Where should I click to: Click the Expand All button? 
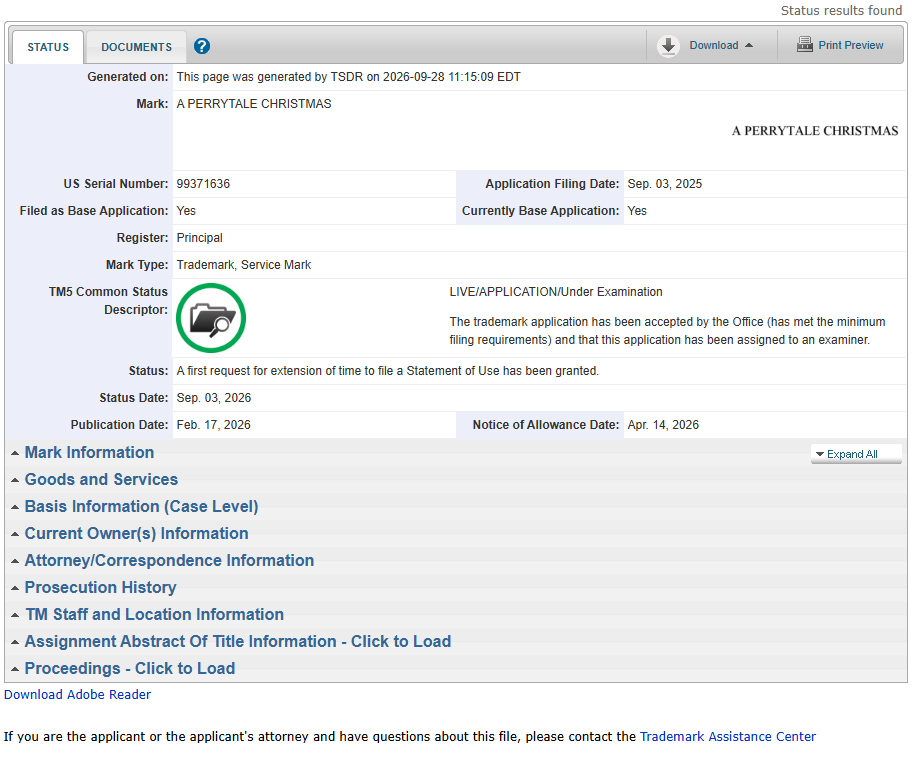tap(856, 454)
